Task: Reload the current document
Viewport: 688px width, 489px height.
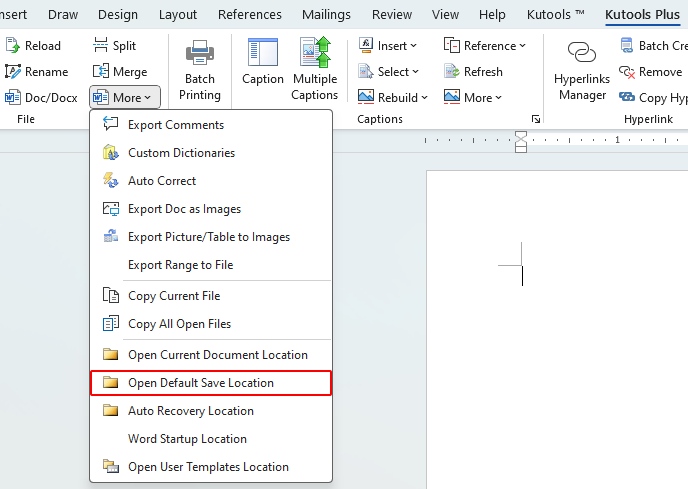Action: [33, 46]
